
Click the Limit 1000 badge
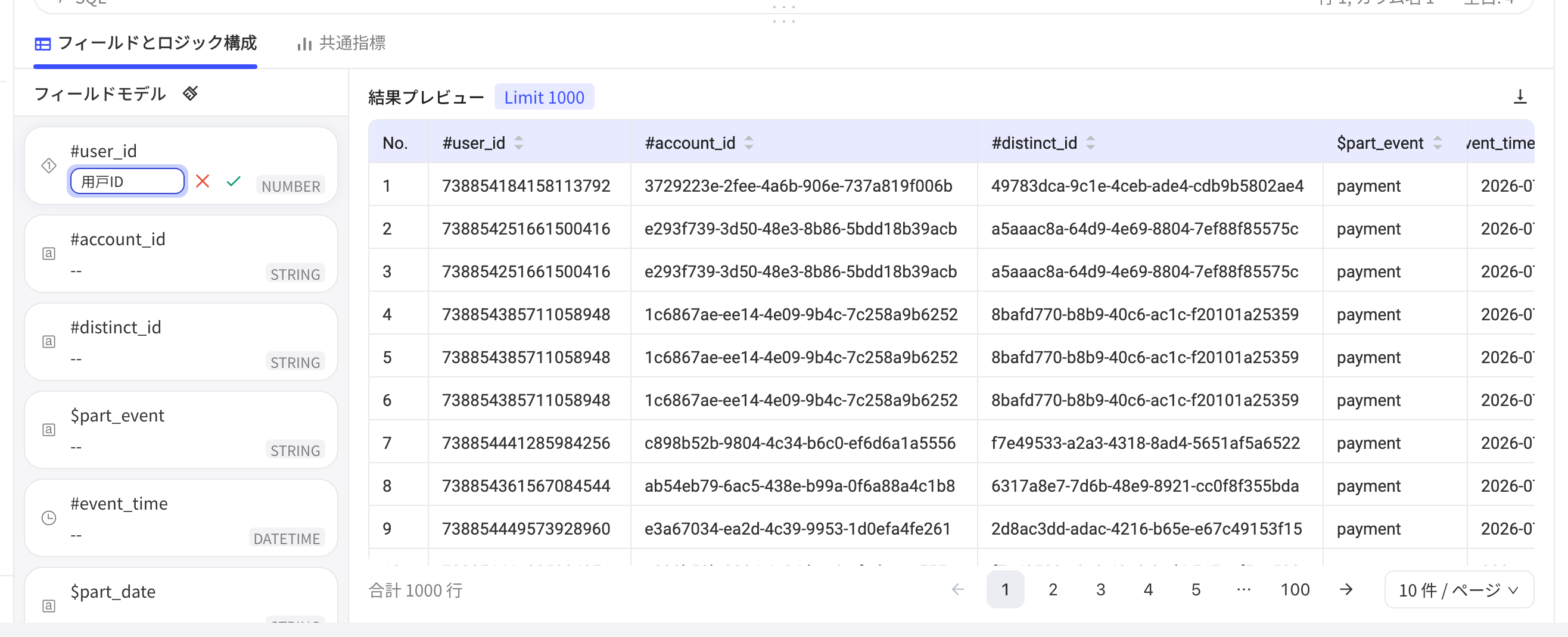544,98
